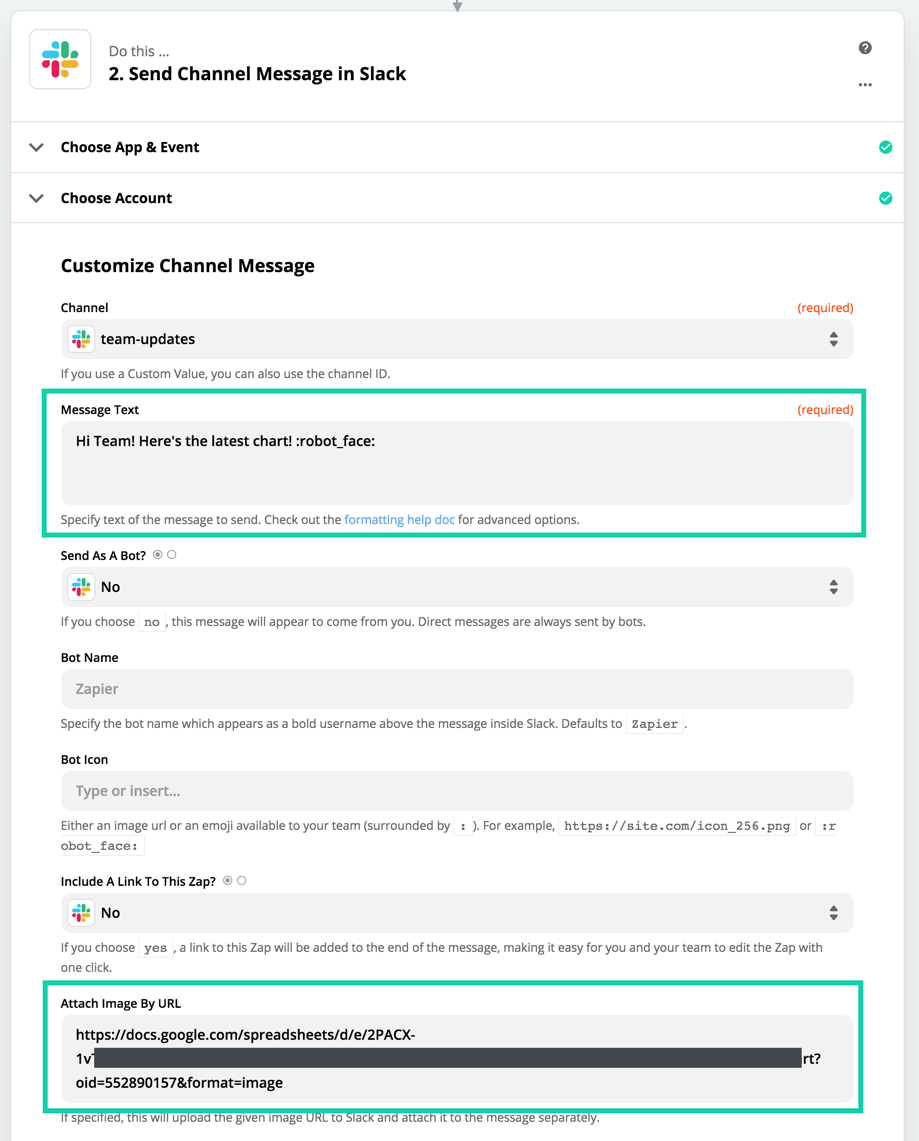Select second radio beside Include A Link To This Zap
919x1141 pixels.
click(x=242, y=880)
